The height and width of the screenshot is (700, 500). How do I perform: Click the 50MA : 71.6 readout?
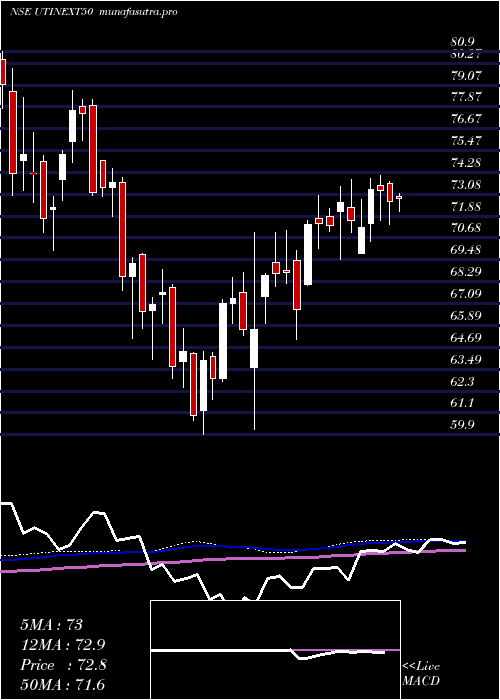pyautogui.click(x=62, y=685)
